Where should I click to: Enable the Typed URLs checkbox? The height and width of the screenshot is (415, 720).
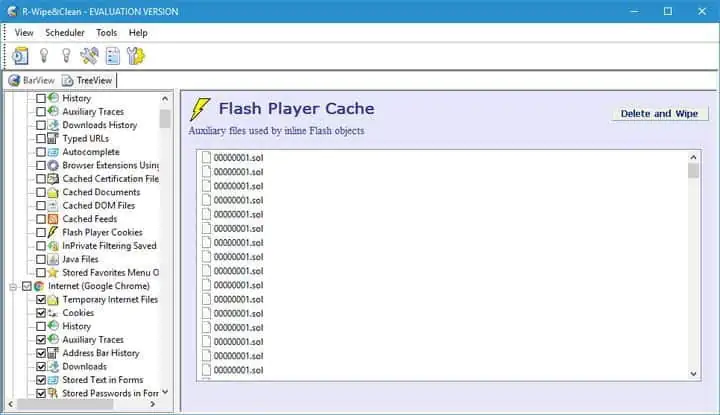coord(41,139)
